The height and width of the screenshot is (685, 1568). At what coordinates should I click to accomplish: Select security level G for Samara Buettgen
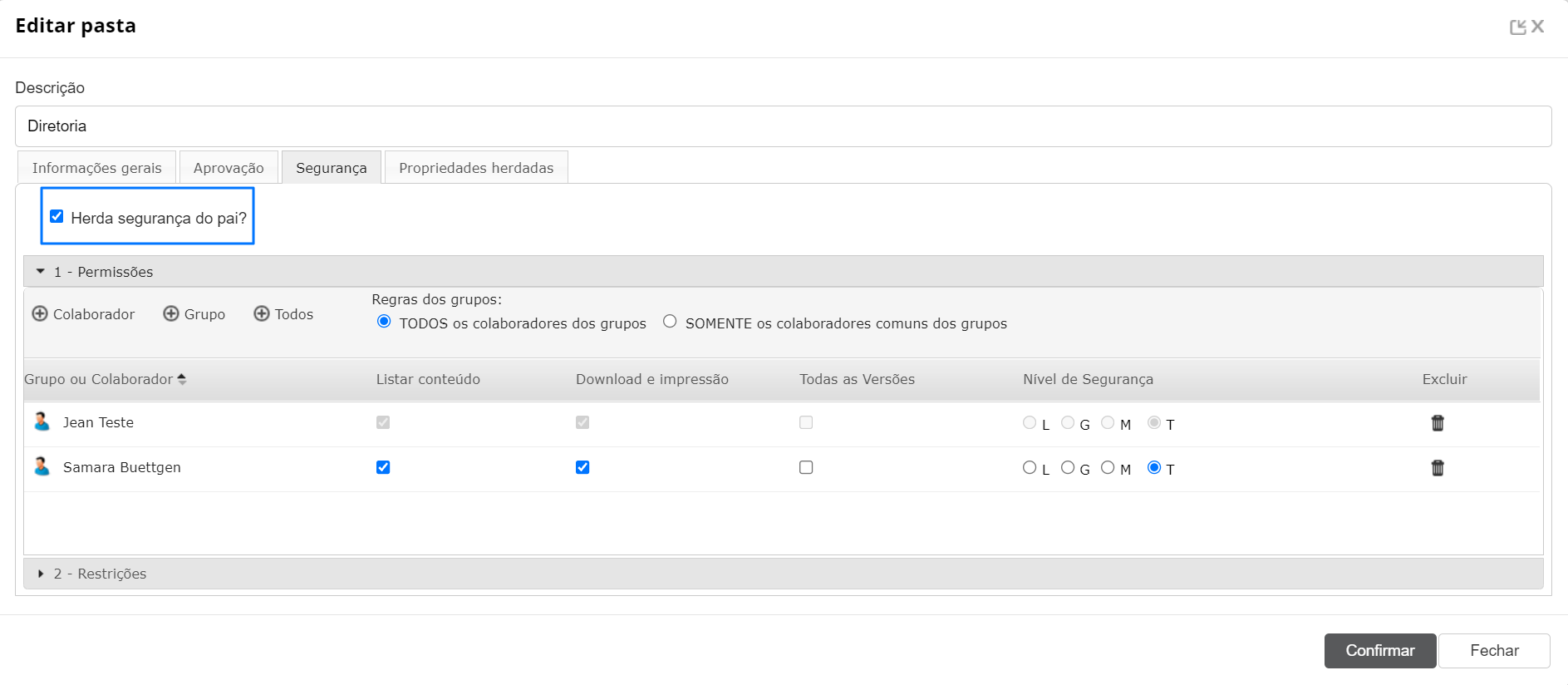tap(1068, 467)
